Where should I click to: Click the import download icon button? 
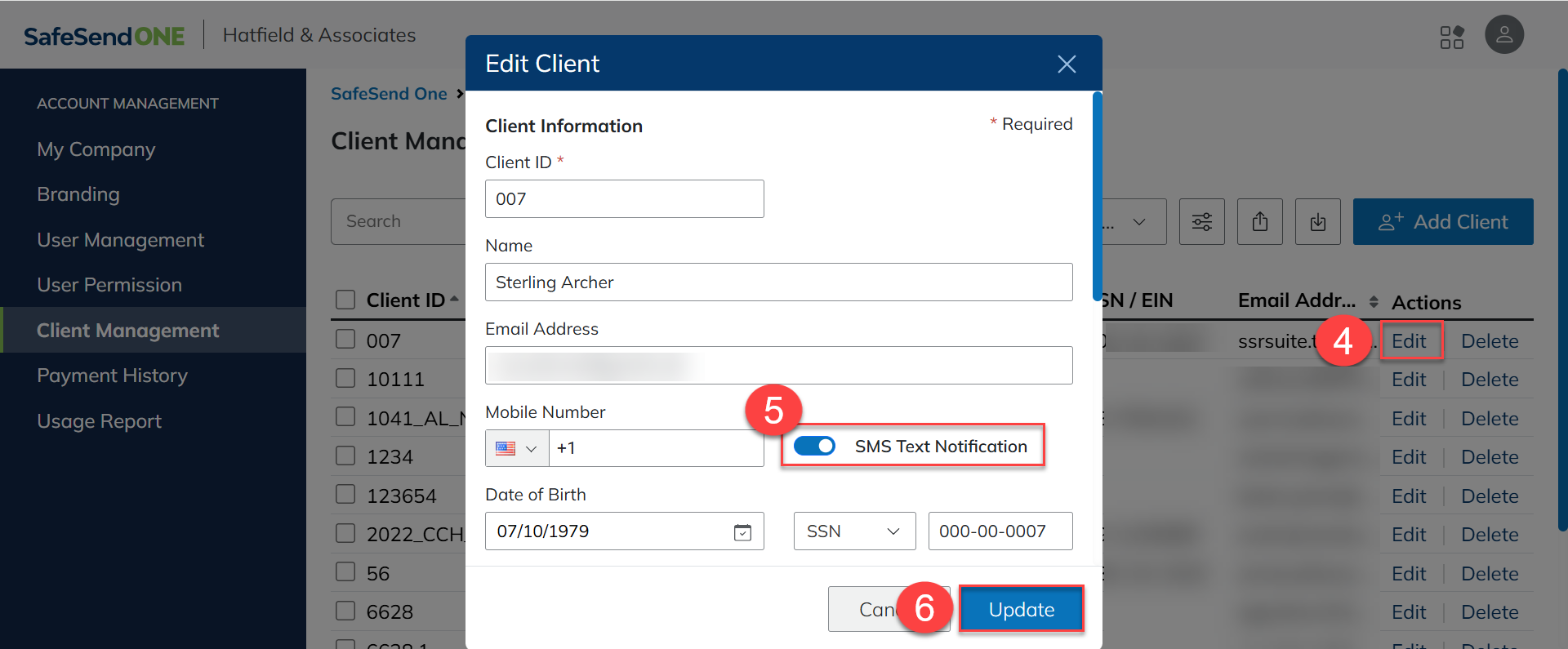1317,222
